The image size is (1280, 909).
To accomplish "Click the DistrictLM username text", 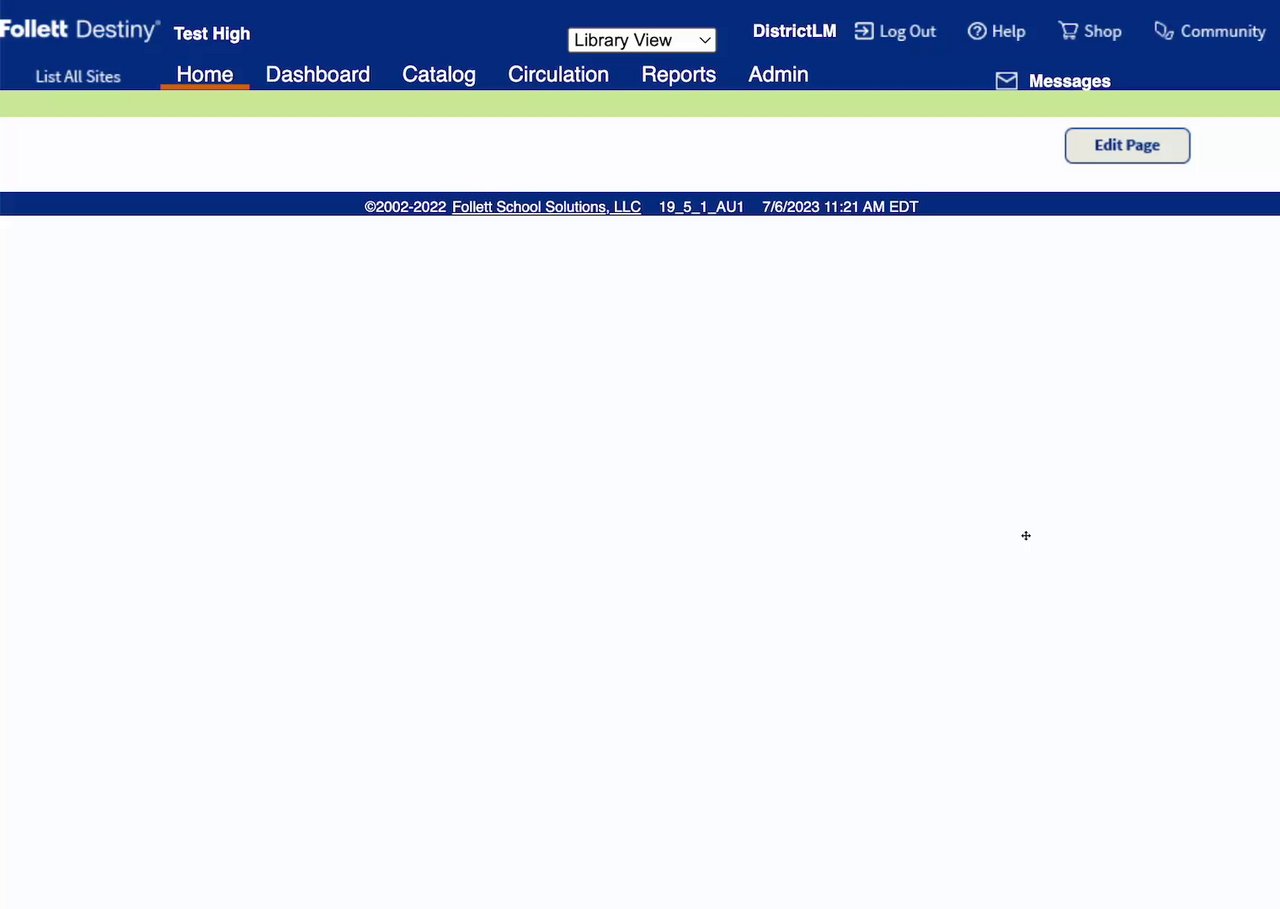I will click(x=795, y=31).
